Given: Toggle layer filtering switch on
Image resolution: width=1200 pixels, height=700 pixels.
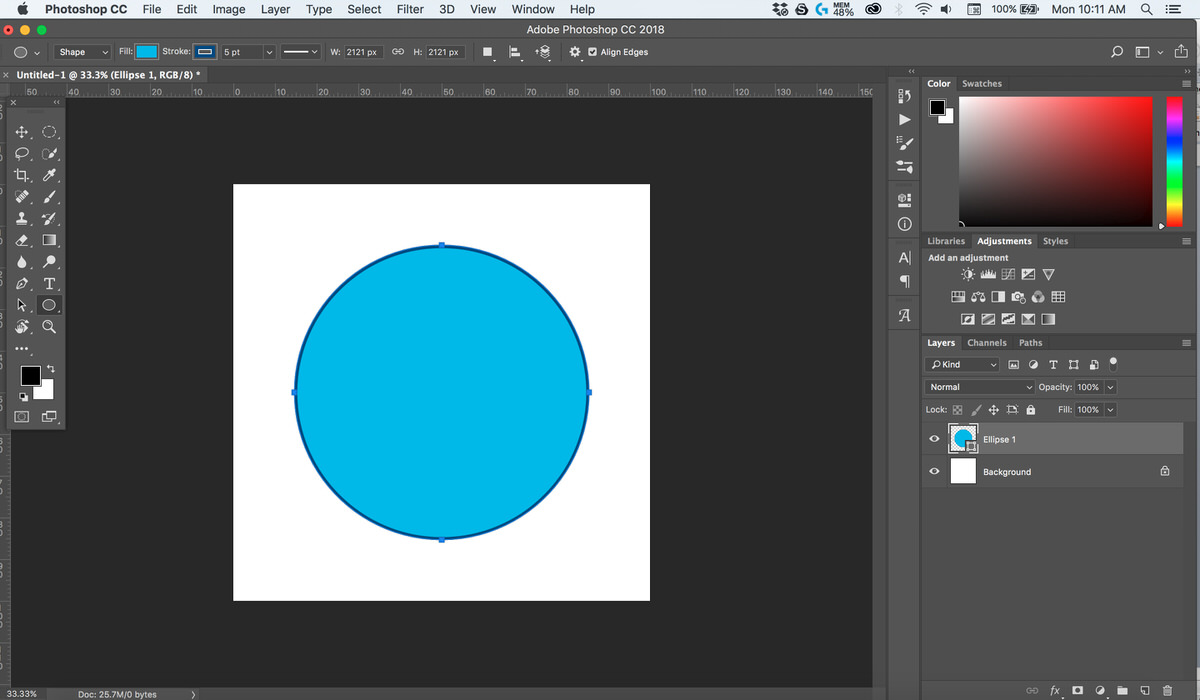Looking at the screenshot, I should [1113, 363].
